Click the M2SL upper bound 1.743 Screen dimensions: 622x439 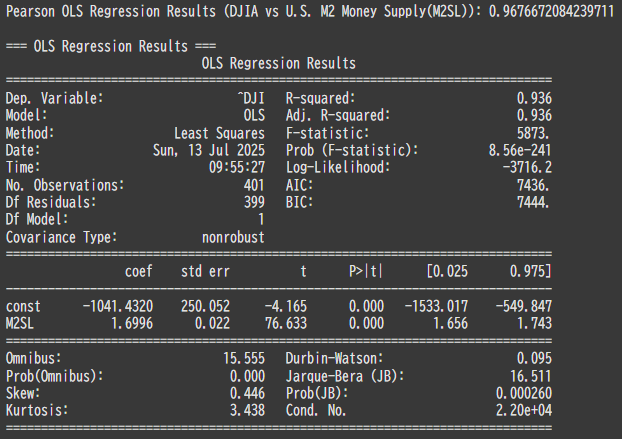click(x=534, y=324)
